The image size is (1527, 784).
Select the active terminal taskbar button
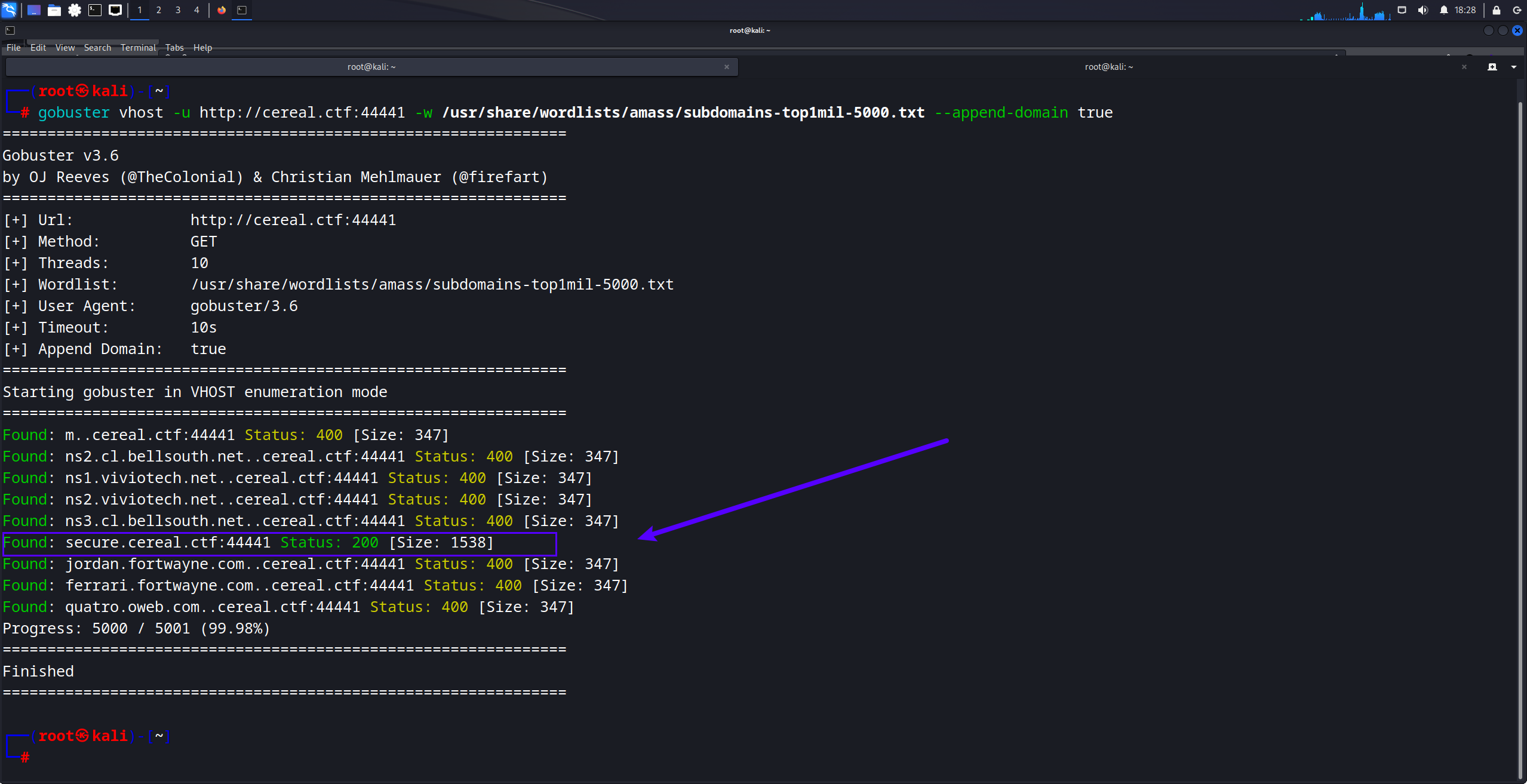point(242,10)
